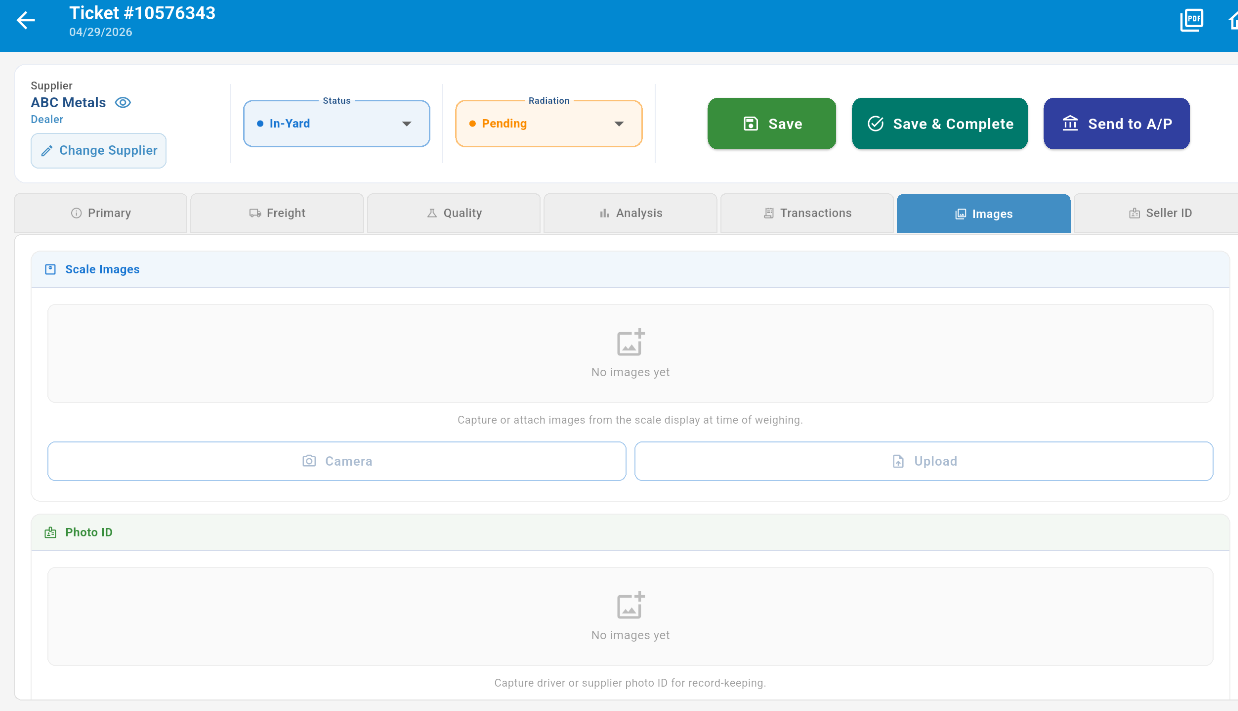Click the Photo ID heading text

tap(89, 532)
